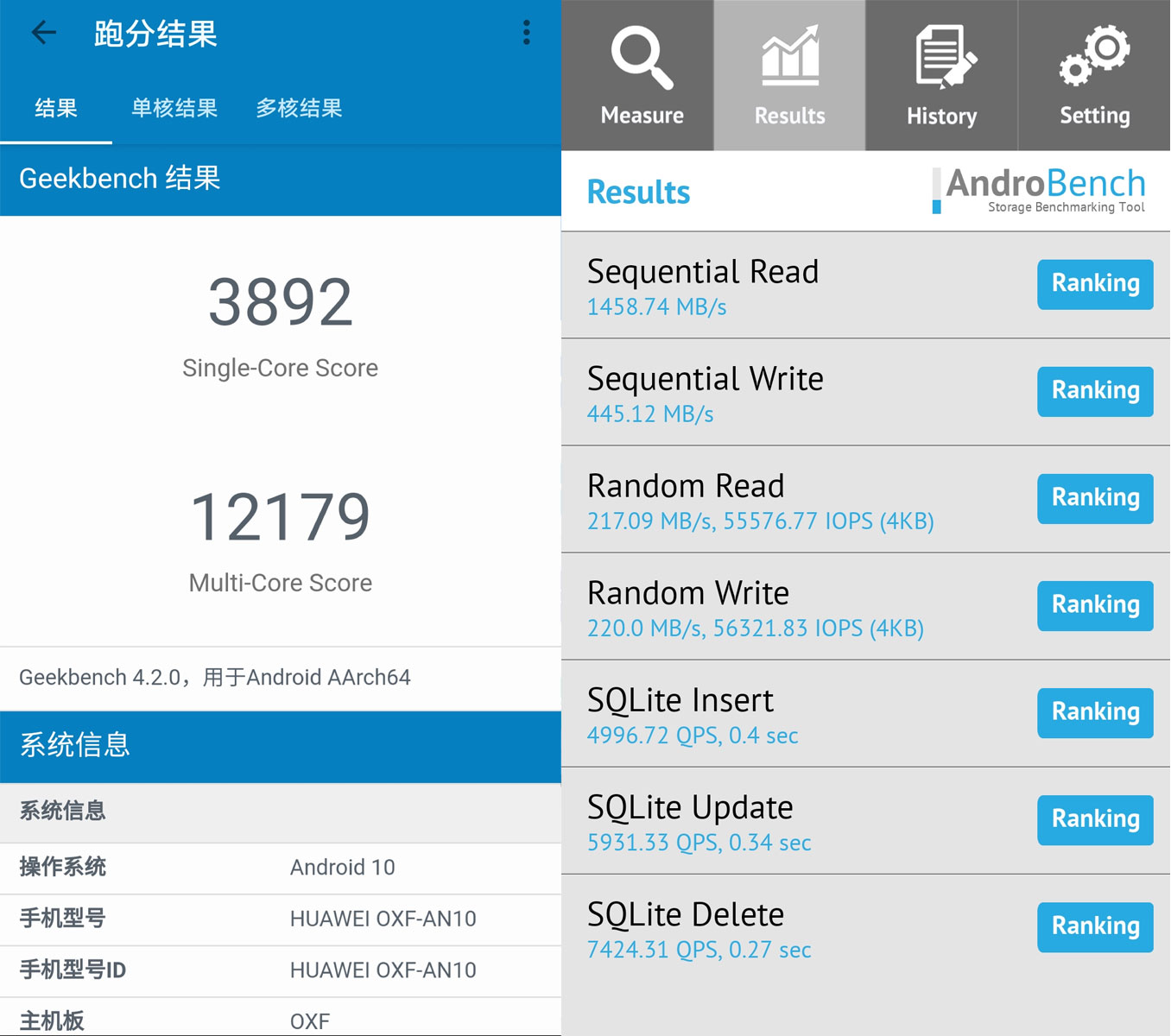Select the 手机型号 HUAWEI OXF-AN10 value
The image size is (1171, 1036).
(x=383, y=919)
